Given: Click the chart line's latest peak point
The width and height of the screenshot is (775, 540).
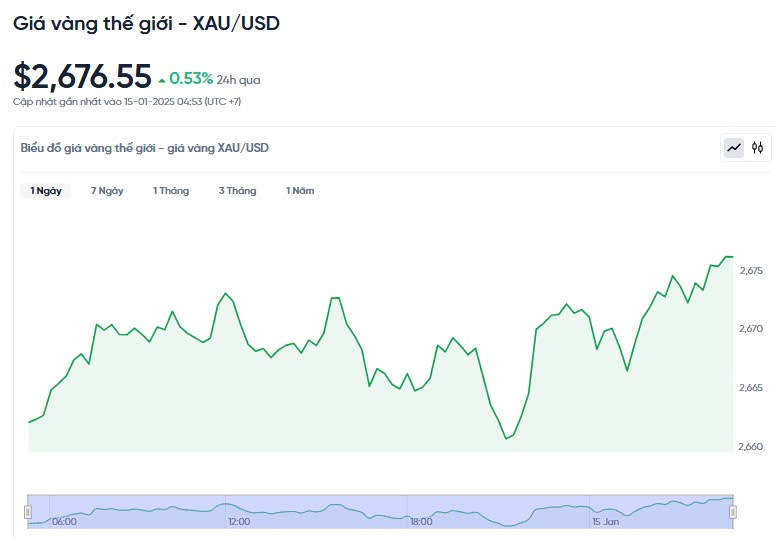Looking at the screenshot, I should [728, 257].
